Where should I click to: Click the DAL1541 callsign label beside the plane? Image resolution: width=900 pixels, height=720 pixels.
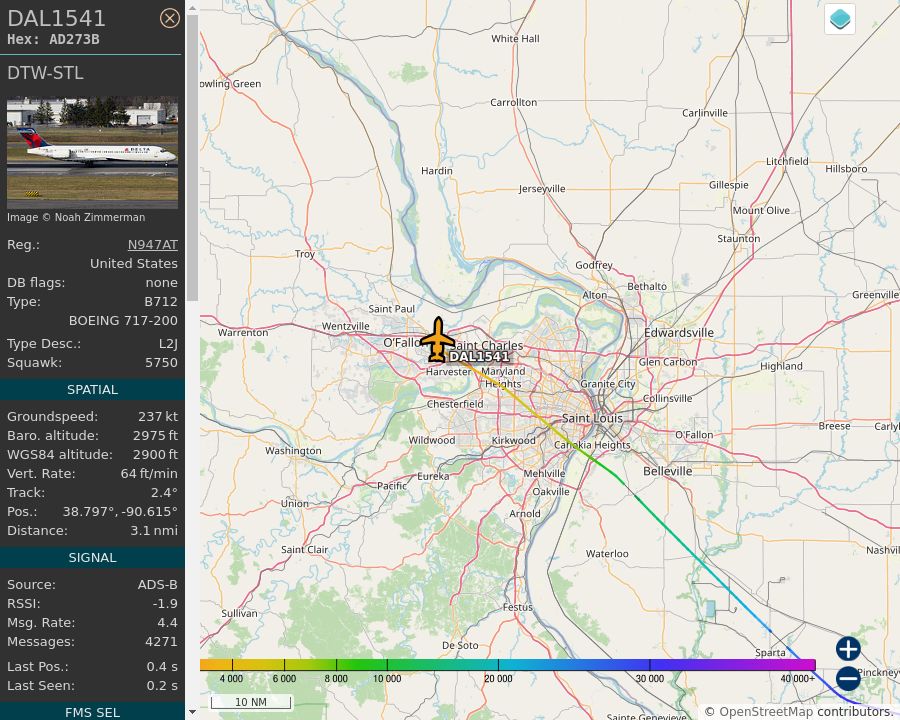click(x=478, y=357)
